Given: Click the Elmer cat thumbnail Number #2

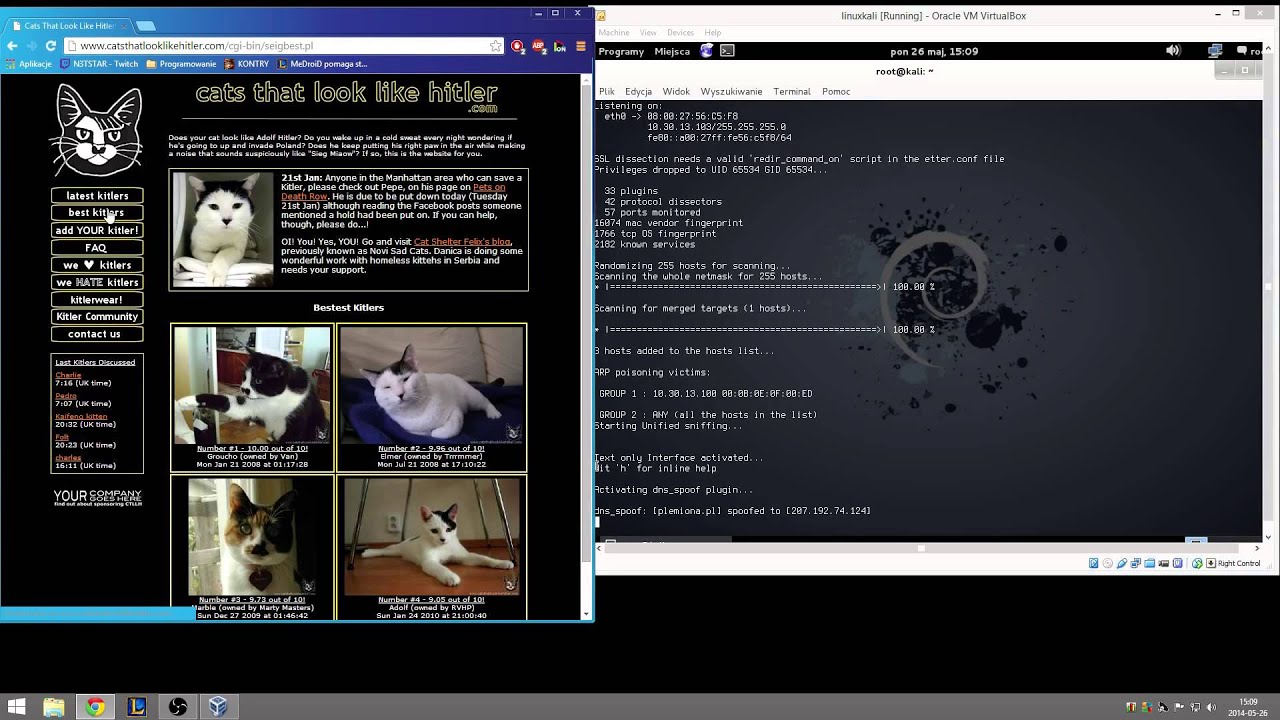Looking at the screenshot, I should point(431,385).
